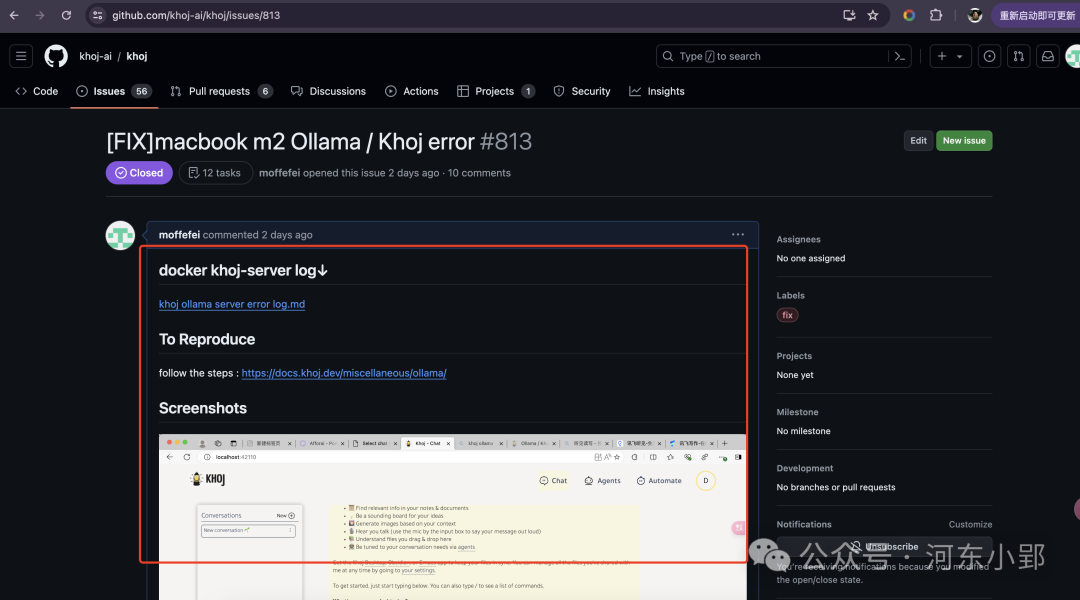Click the Edit issue title button

click(918, 141)
